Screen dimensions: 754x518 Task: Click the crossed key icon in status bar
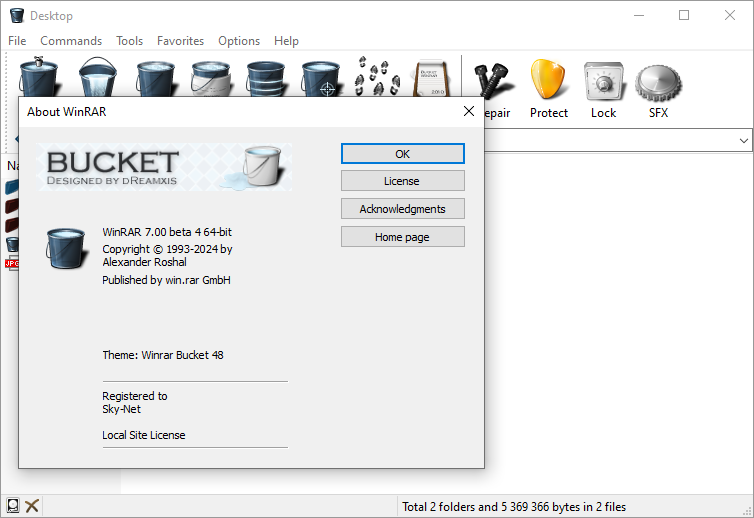[x=32, y=505]
